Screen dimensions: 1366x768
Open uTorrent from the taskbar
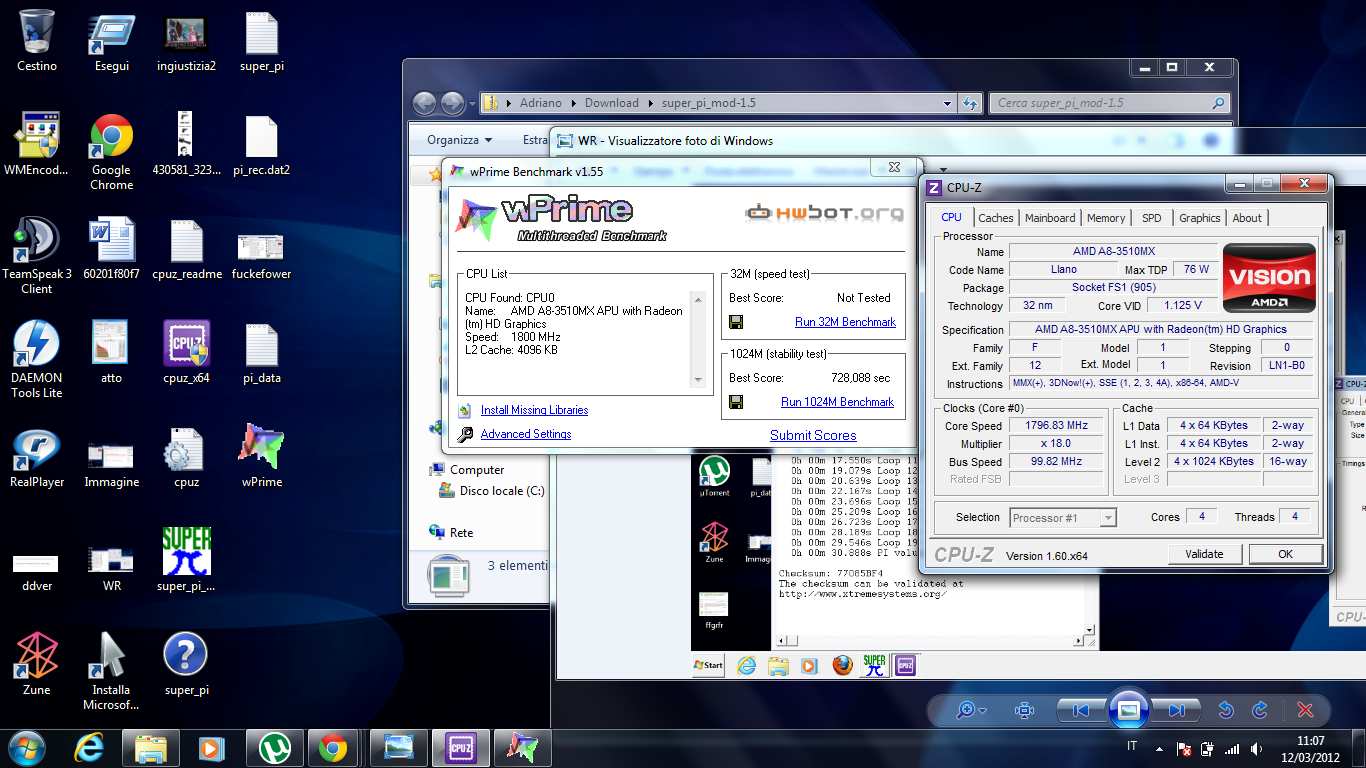[x=274, y=748]
